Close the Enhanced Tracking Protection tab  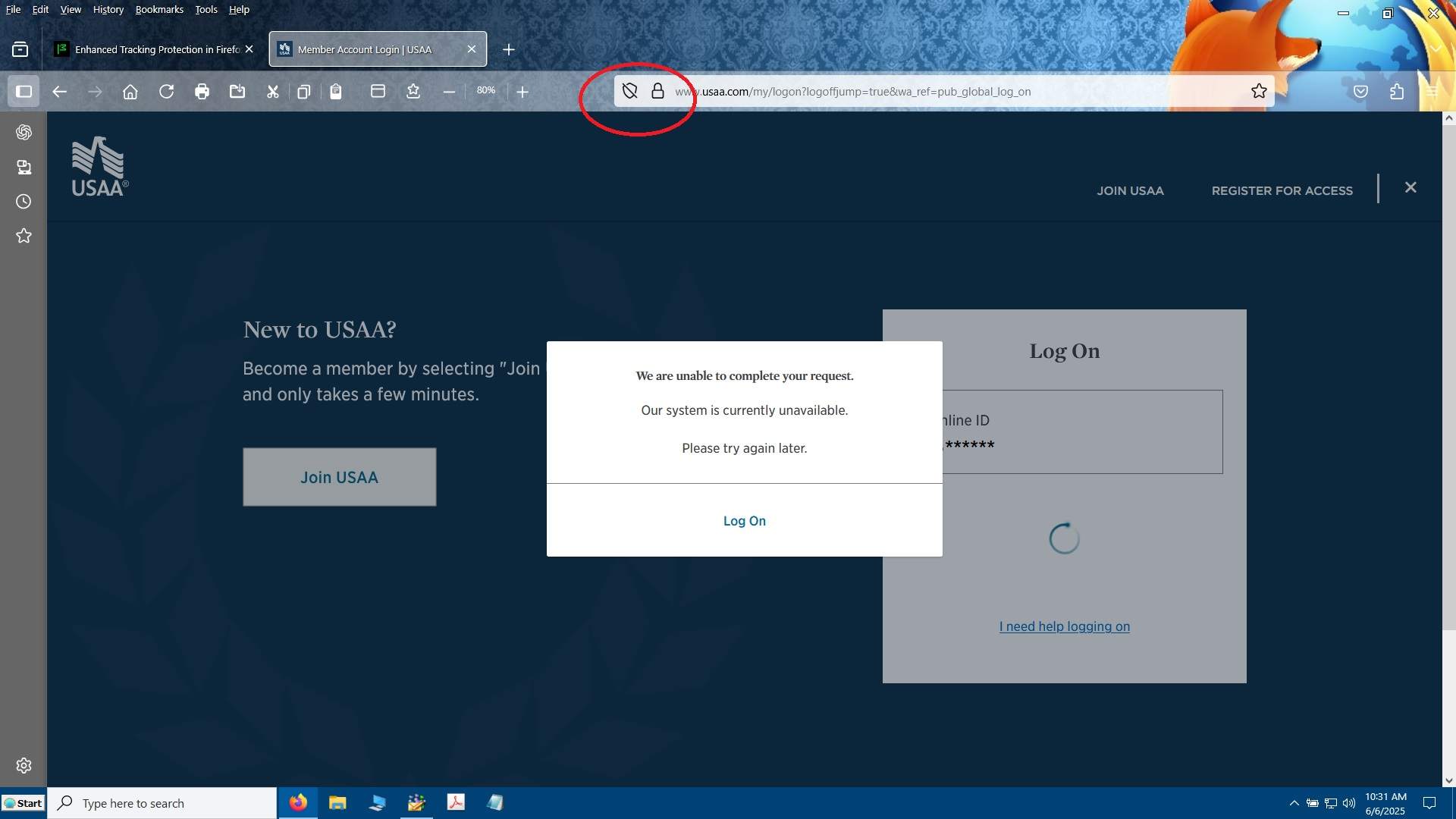tap(249, 49)
